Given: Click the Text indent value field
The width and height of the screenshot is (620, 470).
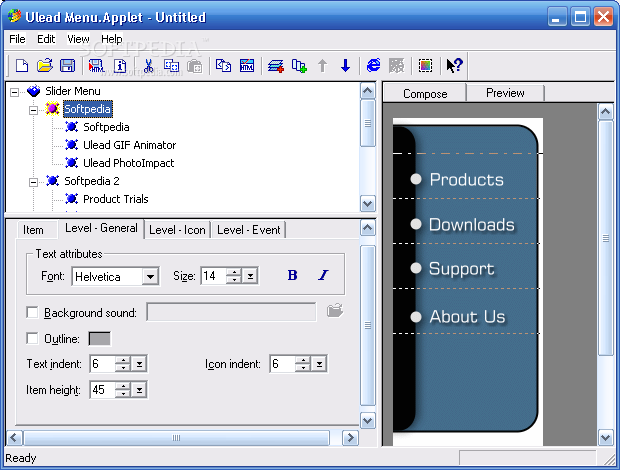Looking at the screenshot, I should click(102, 364).
